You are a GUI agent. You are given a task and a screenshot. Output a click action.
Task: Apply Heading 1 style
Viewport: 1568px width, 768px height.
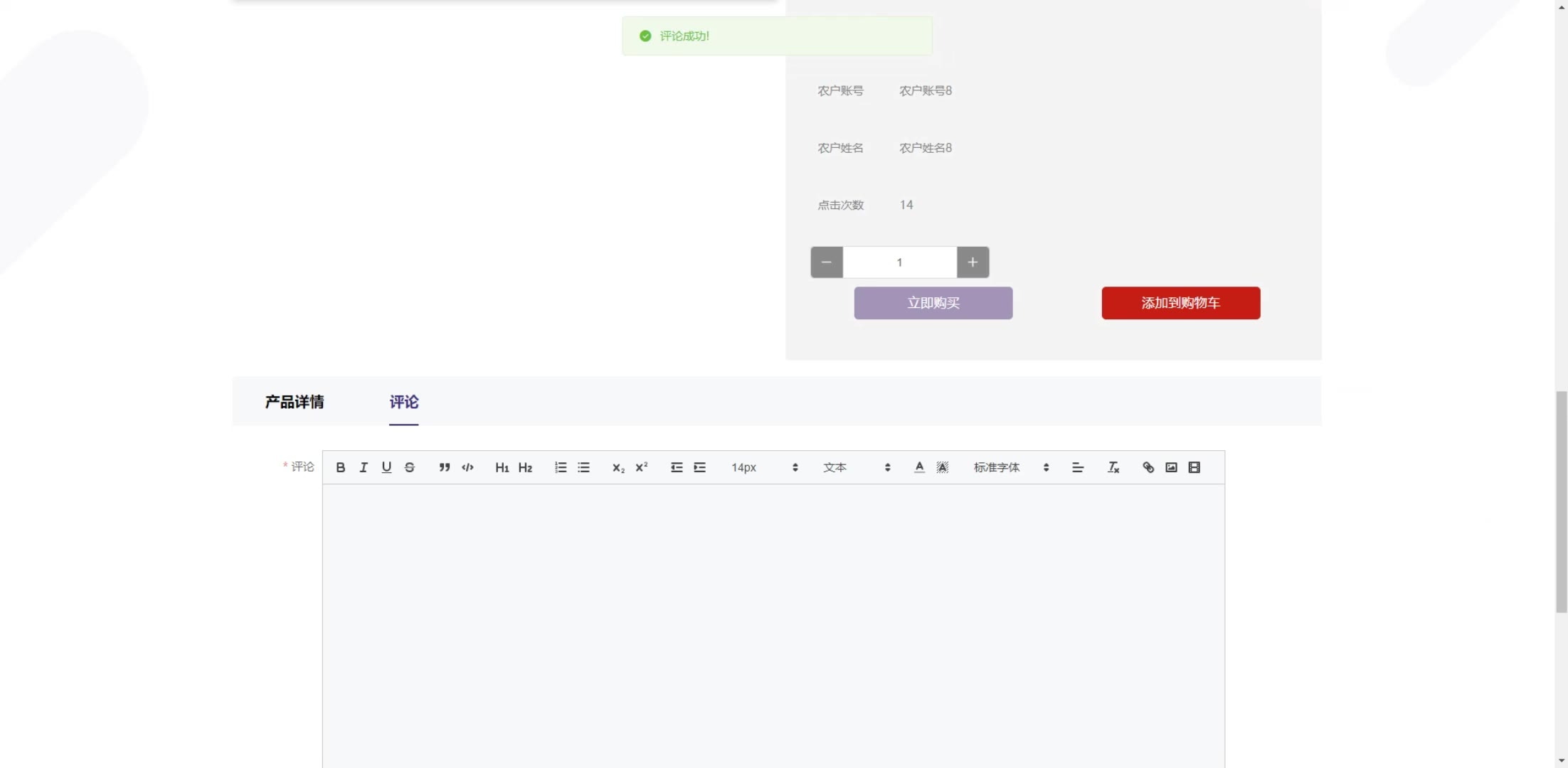tap(502, 467)
